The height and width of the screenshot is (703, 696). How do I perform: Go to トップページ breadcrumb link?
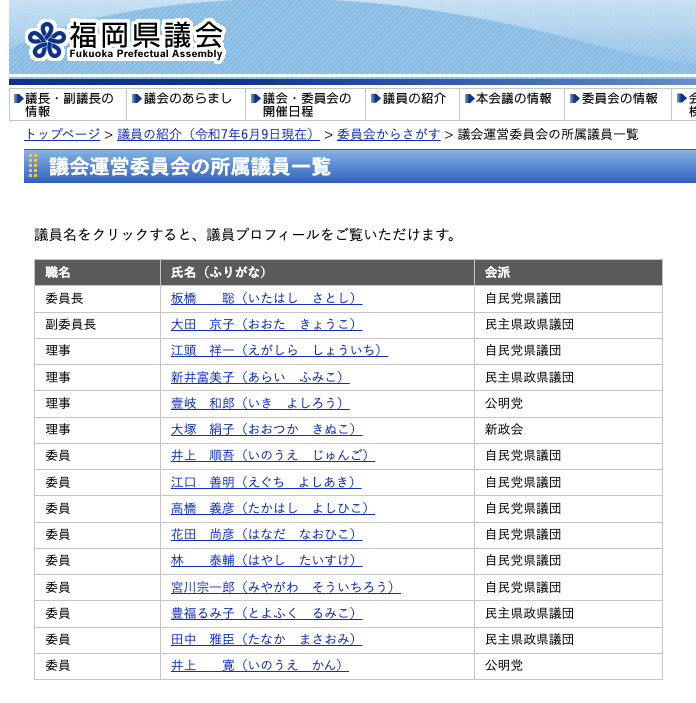(x=62, y=134)
